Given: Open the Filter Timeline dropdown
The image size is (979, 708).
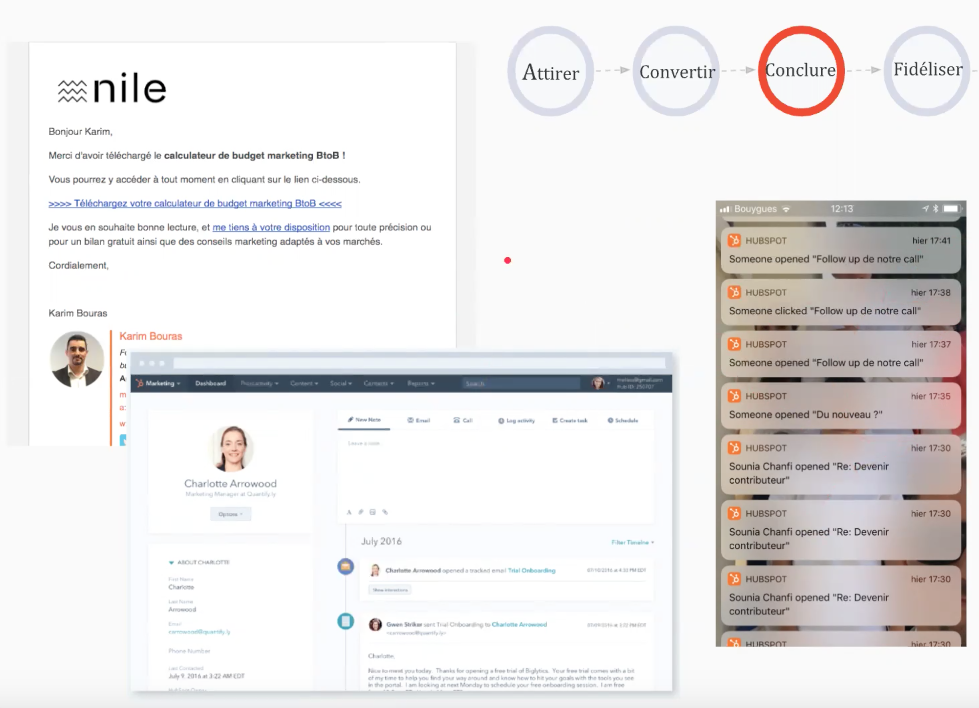Looking at the screenshot, I should 632,543.
